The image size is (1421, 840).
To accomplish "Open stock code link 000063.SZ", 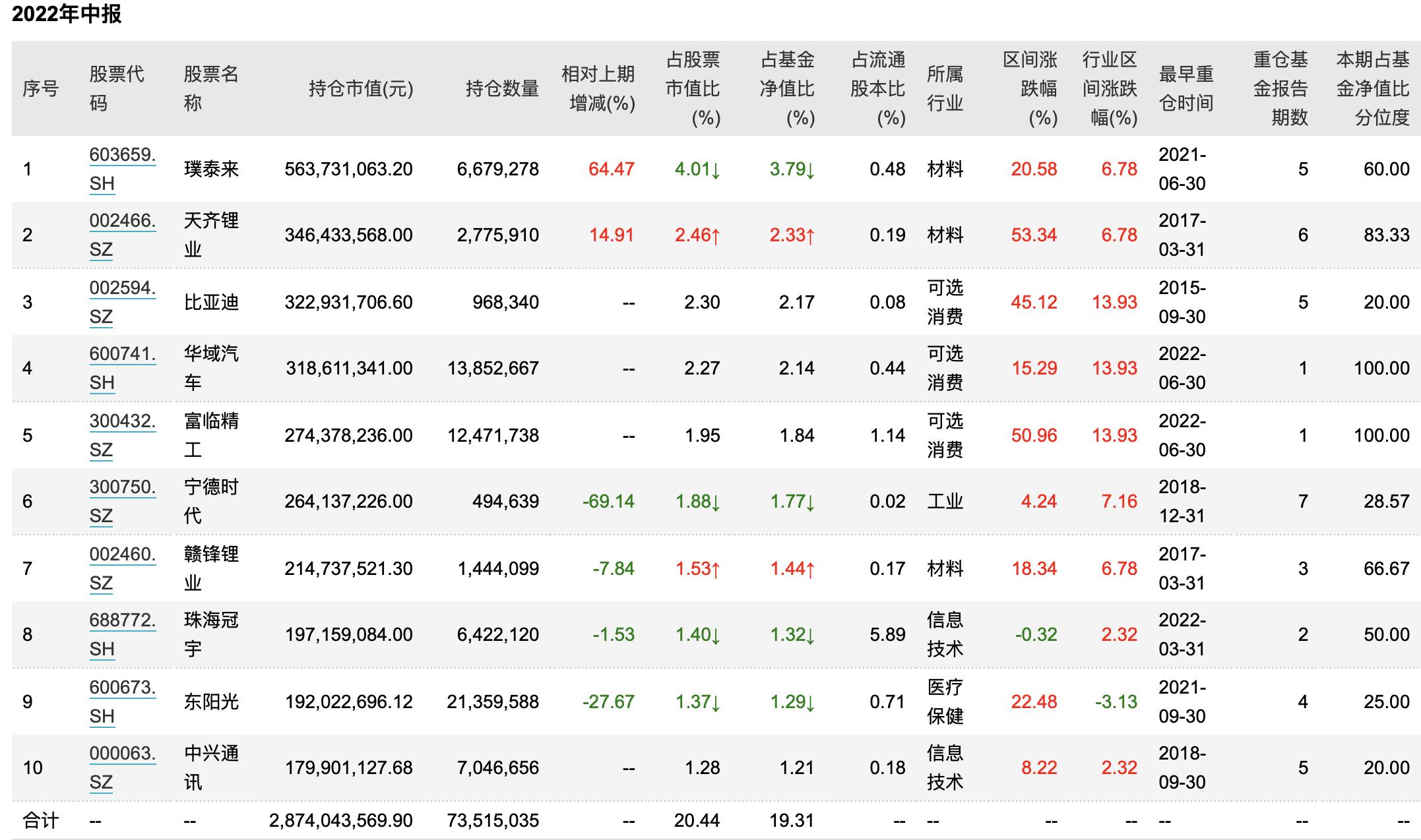I will [123, 767].
